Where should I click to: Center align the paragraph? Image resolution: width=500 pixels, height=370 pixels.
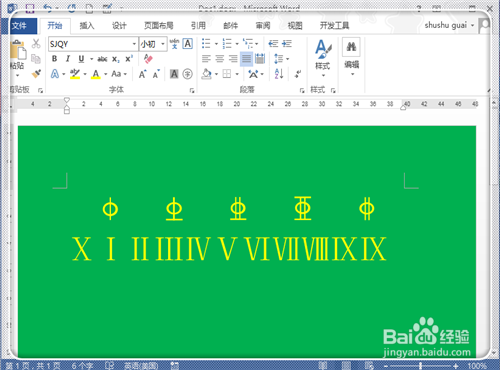pos(219,59)
